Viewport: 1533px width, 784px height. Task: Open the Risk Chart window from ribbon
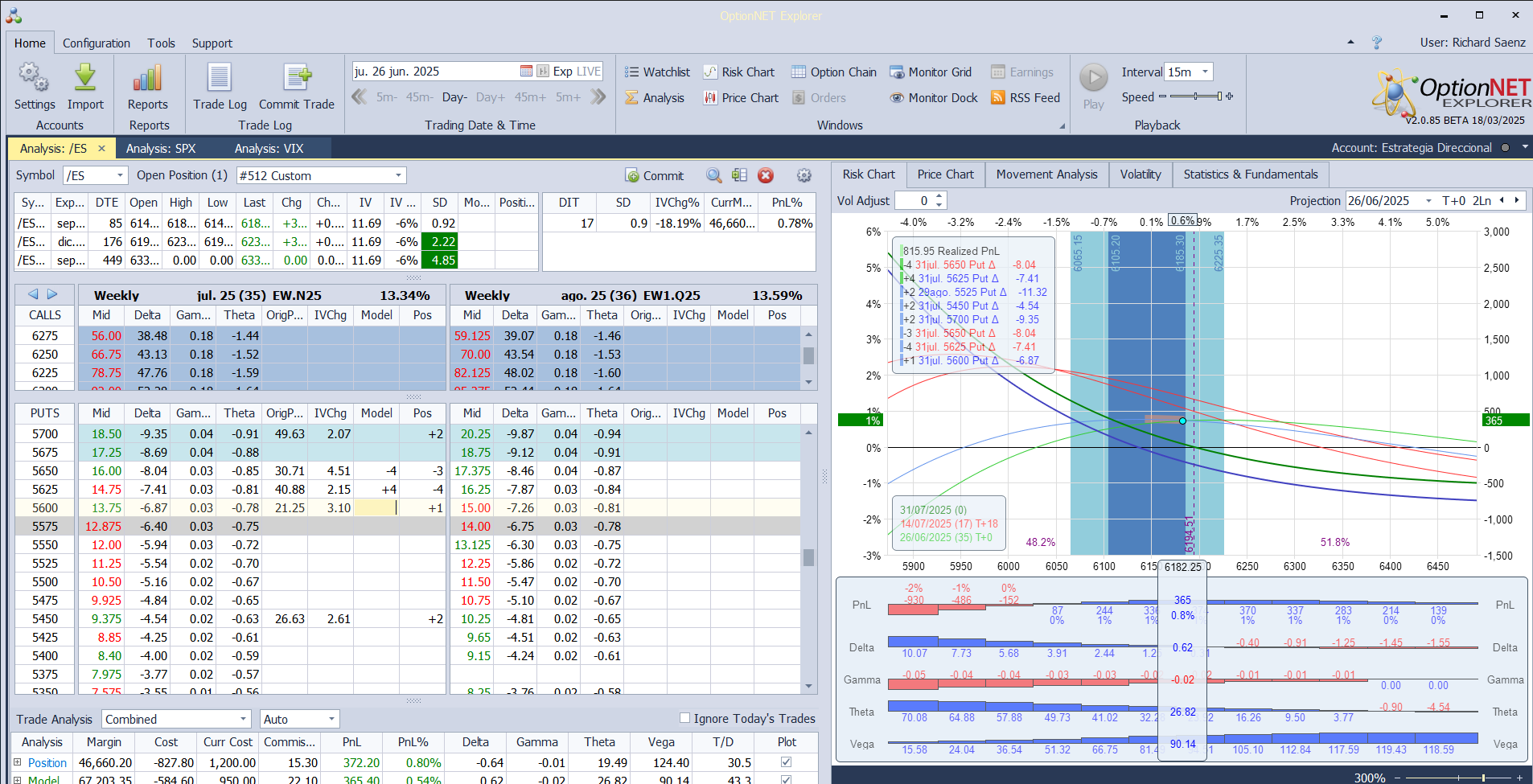pos(738,72)
